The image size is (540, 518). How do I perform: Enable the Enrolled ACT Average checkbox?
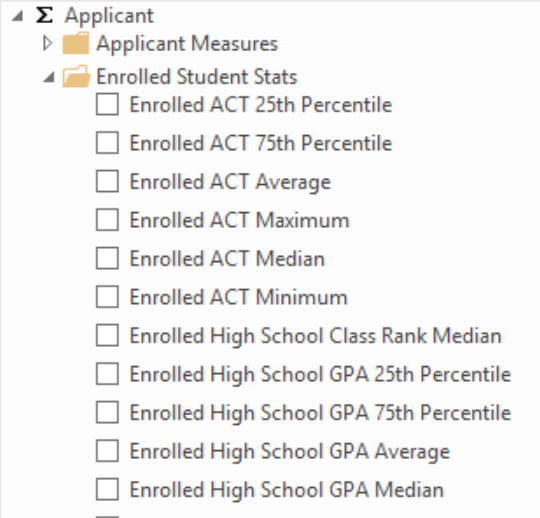(107, 181)
